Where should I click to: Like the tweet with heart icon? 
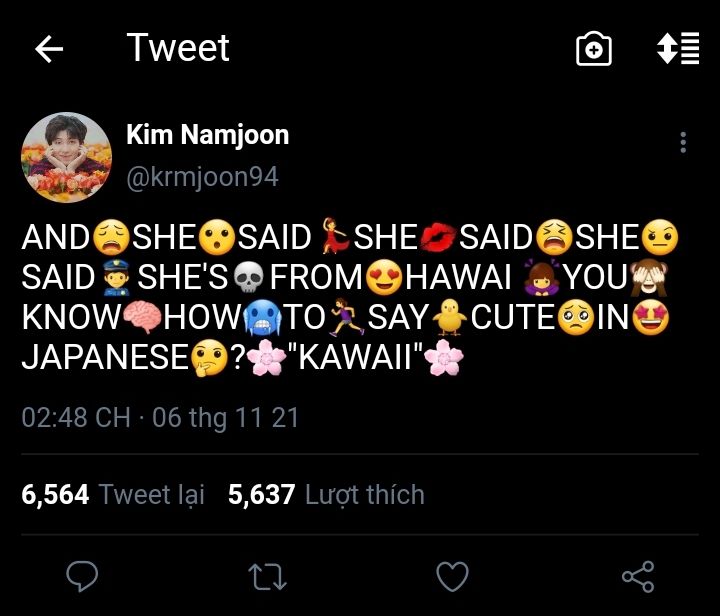tap(452, 576)
